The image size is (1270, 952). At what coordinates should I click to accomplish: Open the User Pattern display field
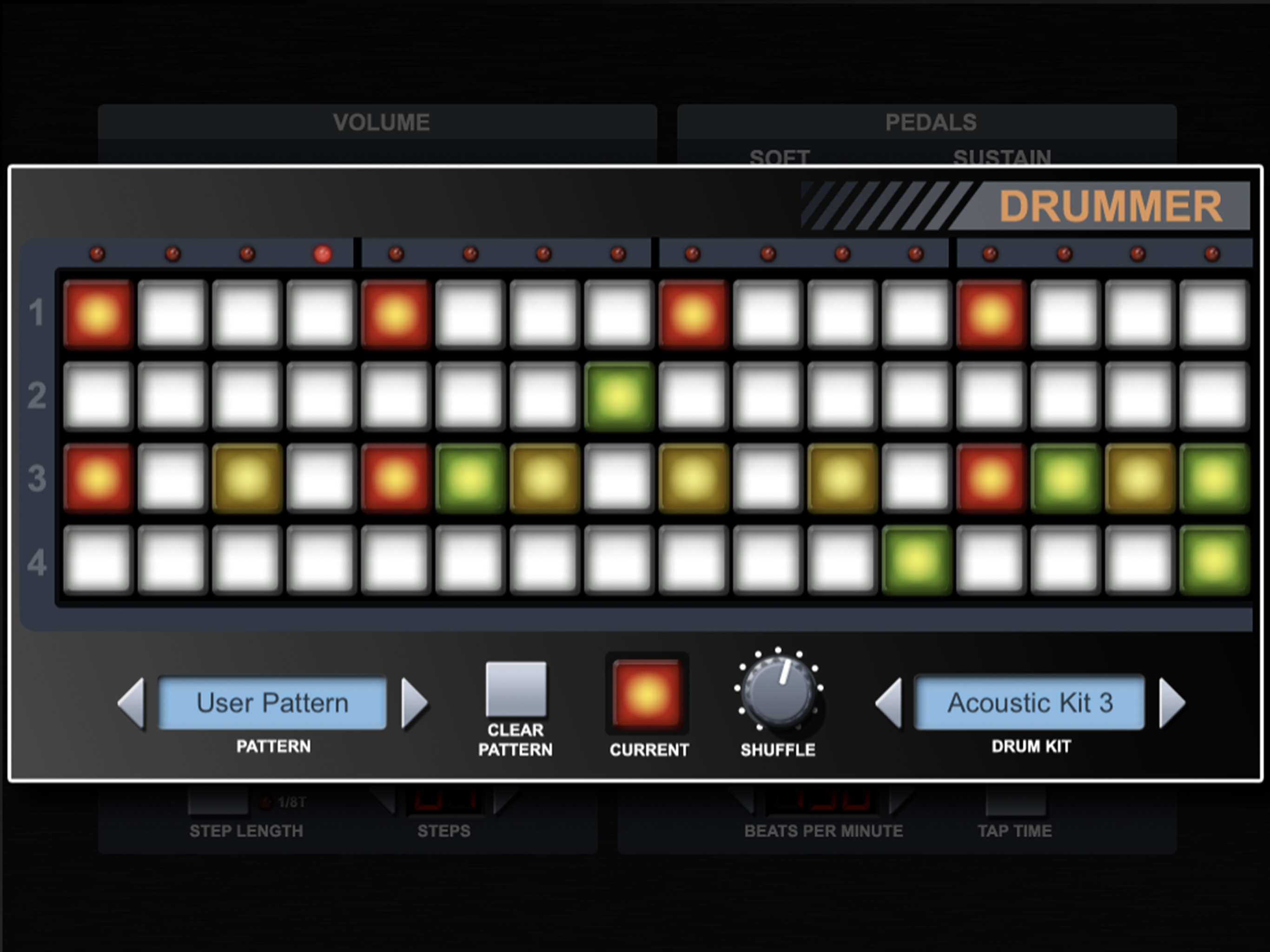[272, 703]
